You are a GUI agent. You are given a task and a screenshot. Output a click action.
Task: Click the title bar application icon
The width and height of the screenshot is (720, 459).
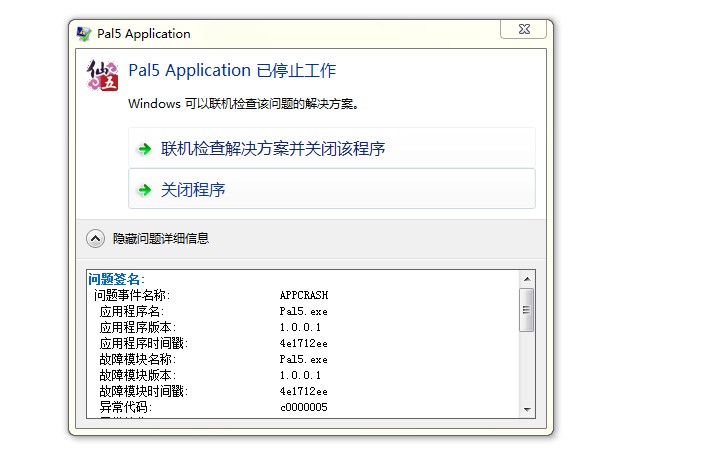pyautogui.click(x=84, y=34)
